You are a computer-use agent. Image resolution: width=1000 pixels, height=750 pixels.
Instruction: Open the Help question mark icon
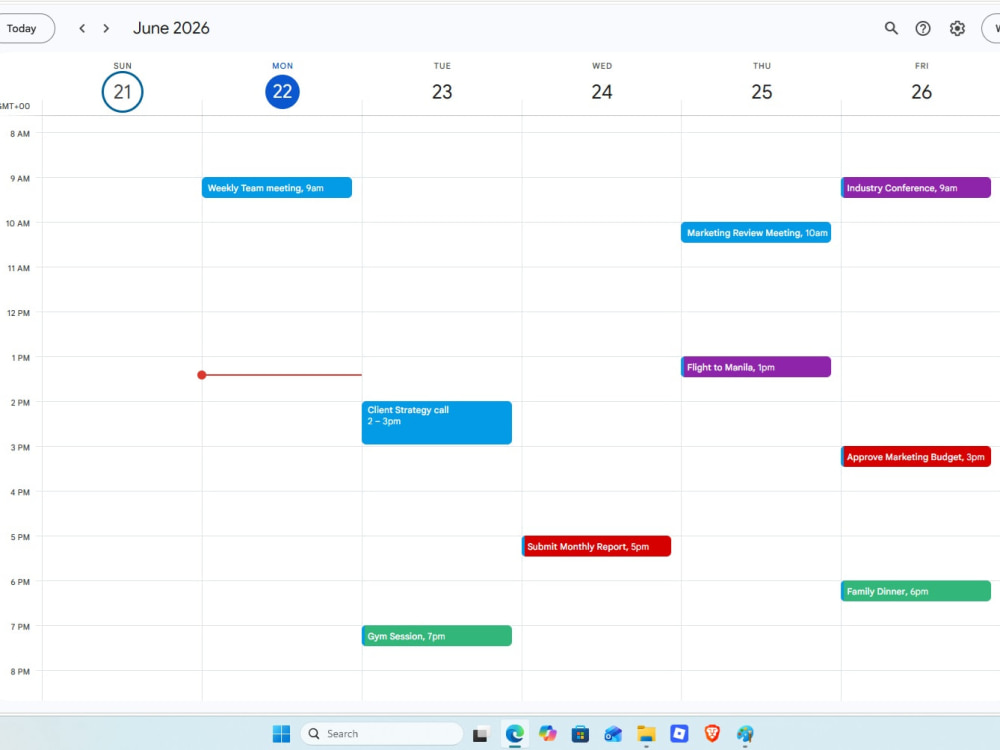(x=923, y=28)
